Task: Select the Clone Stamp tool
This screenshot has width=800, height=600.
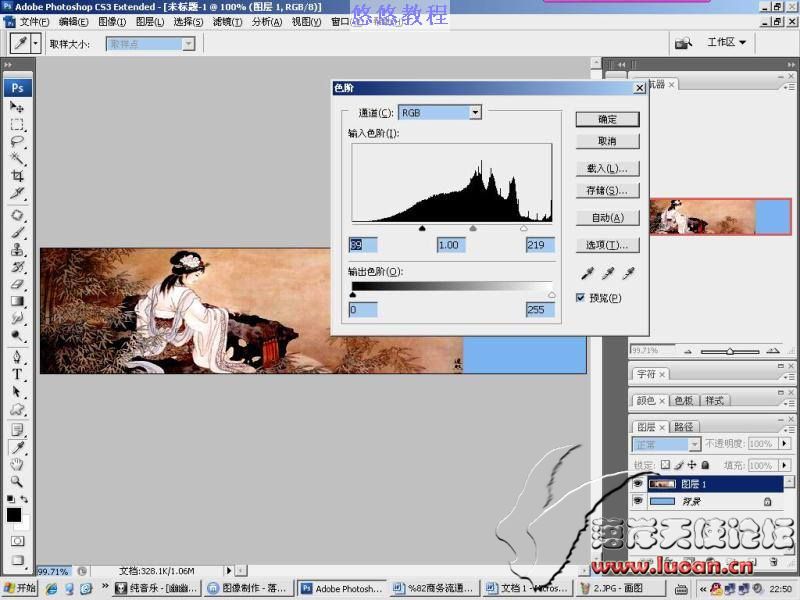Action: (x=17, y=249)
